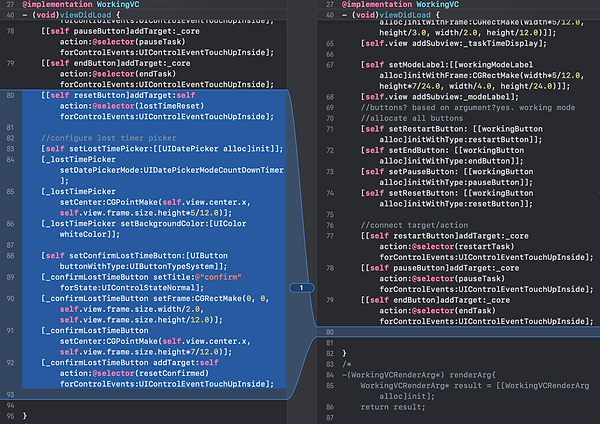Click line number 76 in the gutter
Viewport: 600px width, 424px height.
tap(330, 226)
